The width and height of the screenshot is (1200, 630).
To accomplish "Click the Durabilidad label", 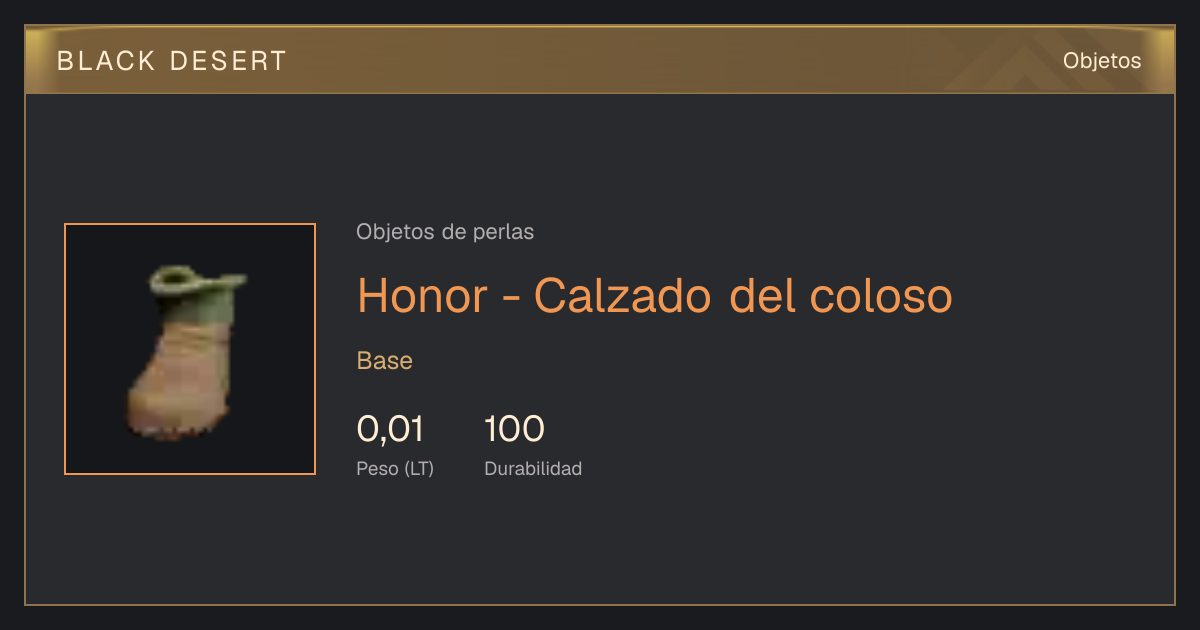I will [x=533, y=469].
